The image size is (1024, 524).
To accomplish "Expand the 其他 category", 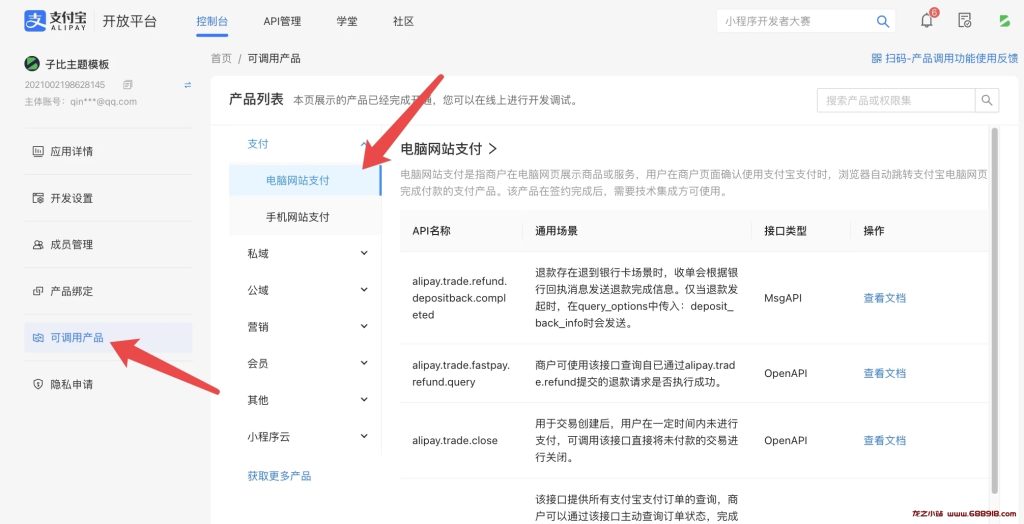I will pyautogui.click(x=364, y=400).
